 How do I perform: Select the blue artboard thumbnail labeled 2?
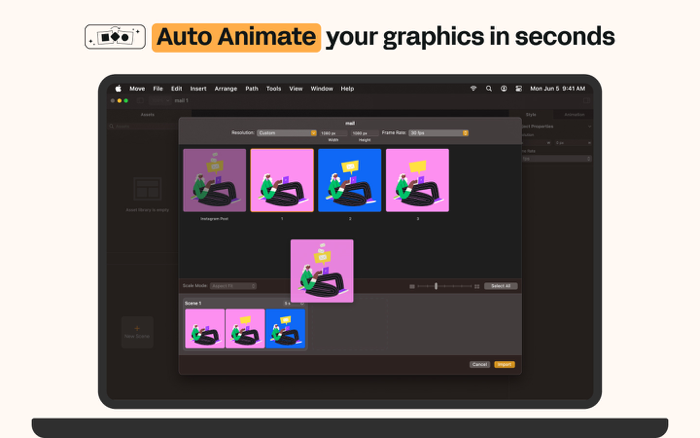(350, 180)
